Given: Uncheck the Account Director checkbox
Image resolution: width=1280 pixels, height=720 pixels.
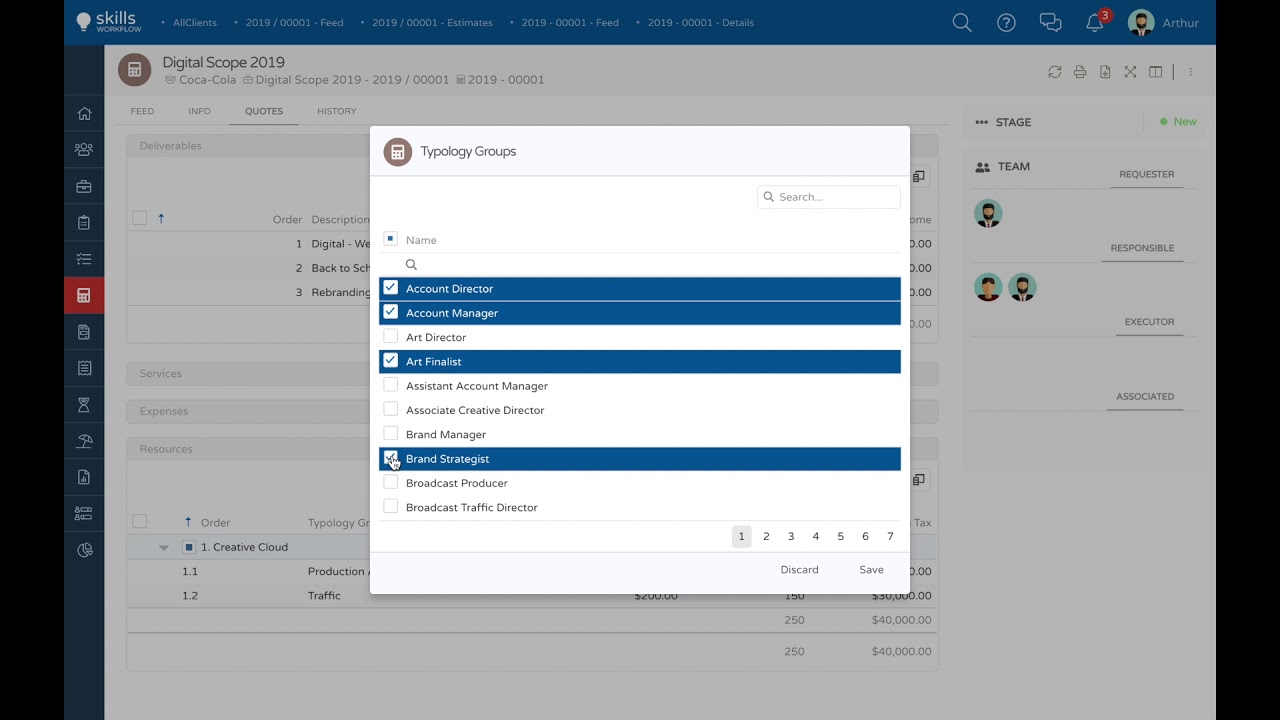Looking at the screenshot, I should tap(391, 288).
